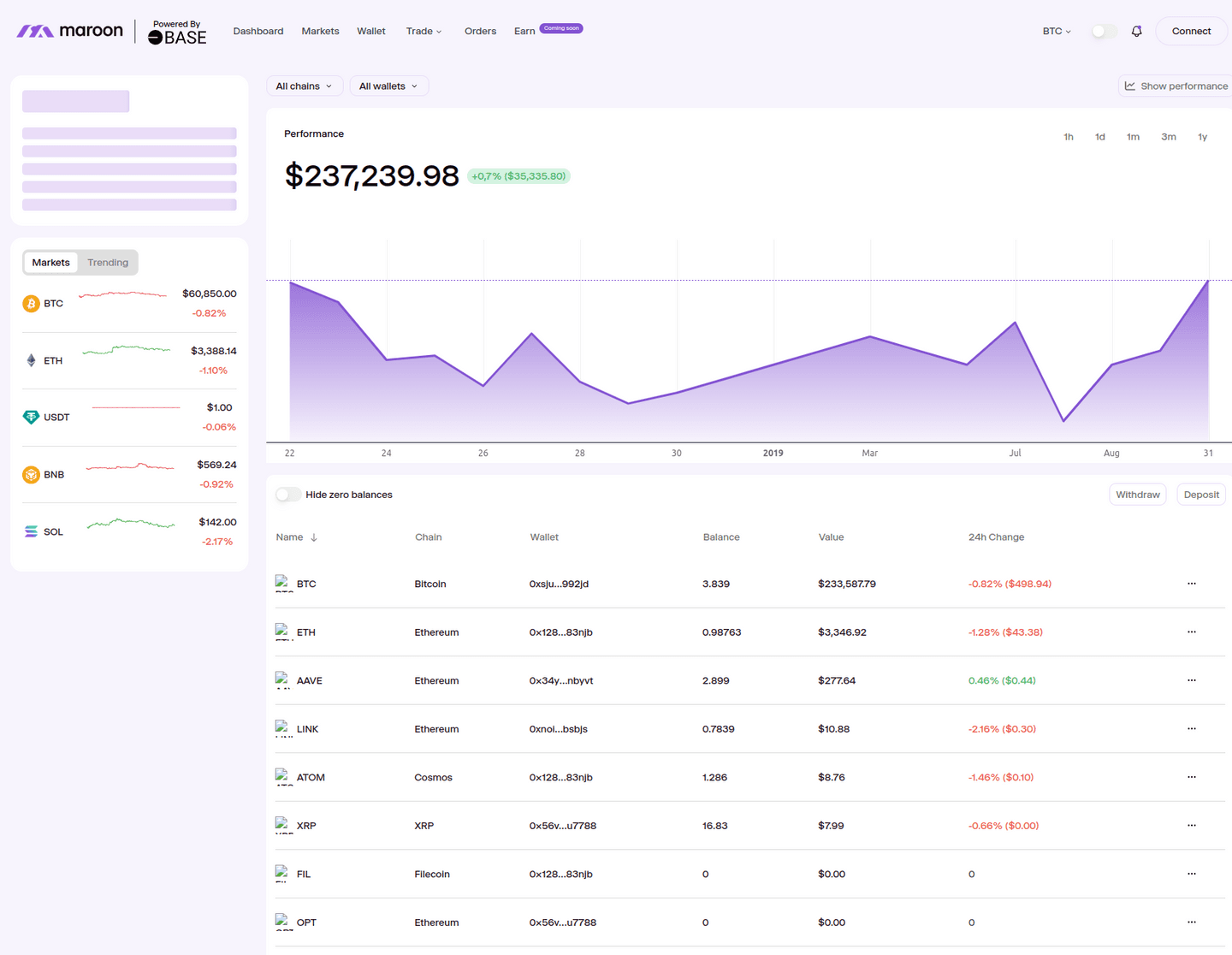
Task: Click the ETH row asset icon in table
Action: [283, 632]
